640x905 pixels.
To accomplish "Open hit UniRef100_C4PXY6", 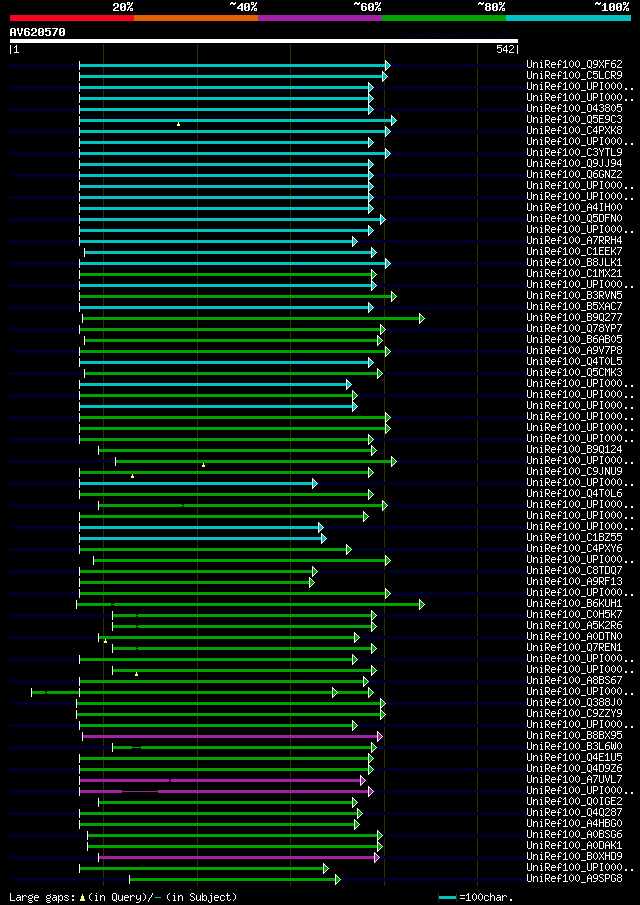I will pos(574,548).
